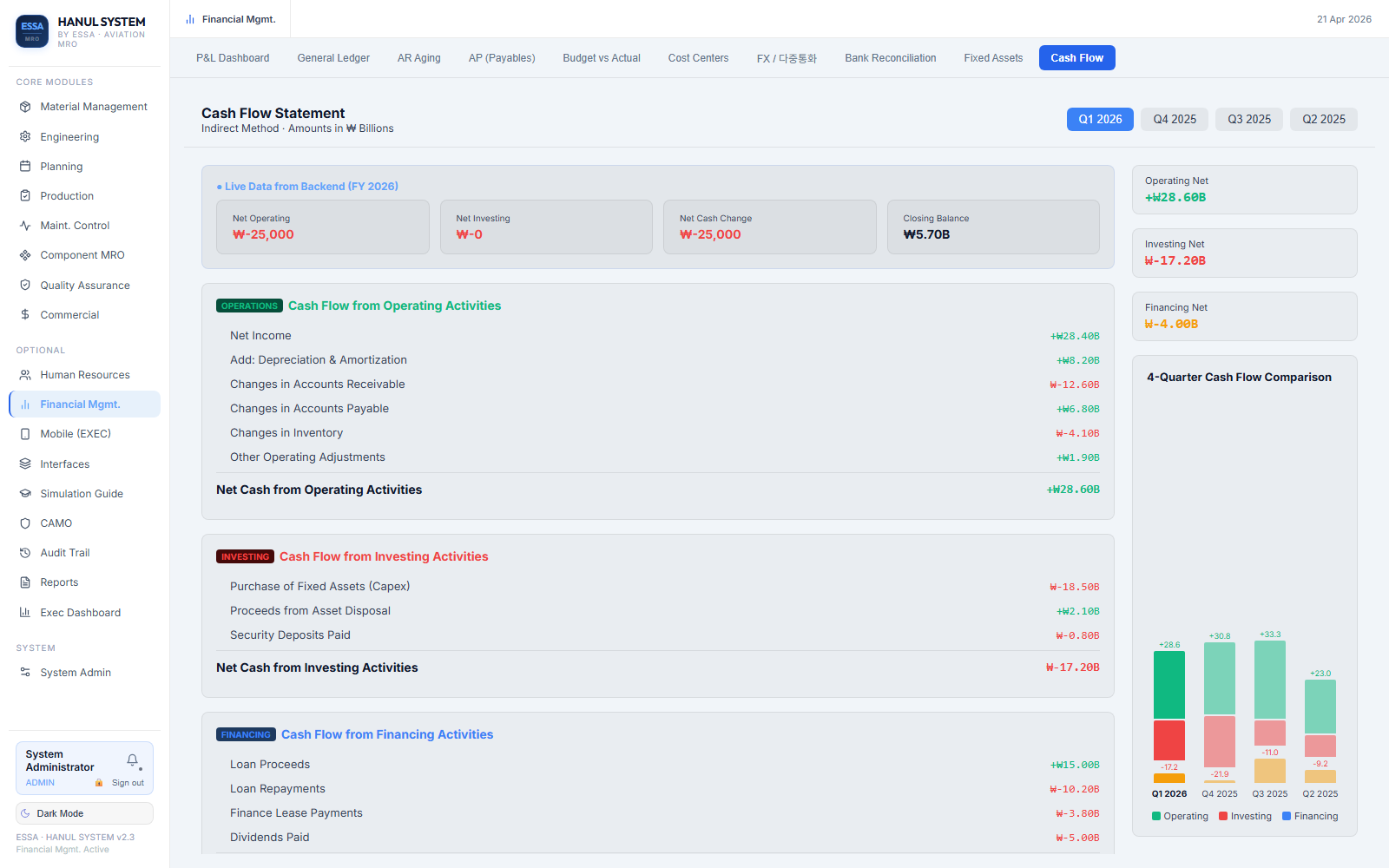
Task: Click the Q1 2026 operating chart bar
Action: 1168,685
